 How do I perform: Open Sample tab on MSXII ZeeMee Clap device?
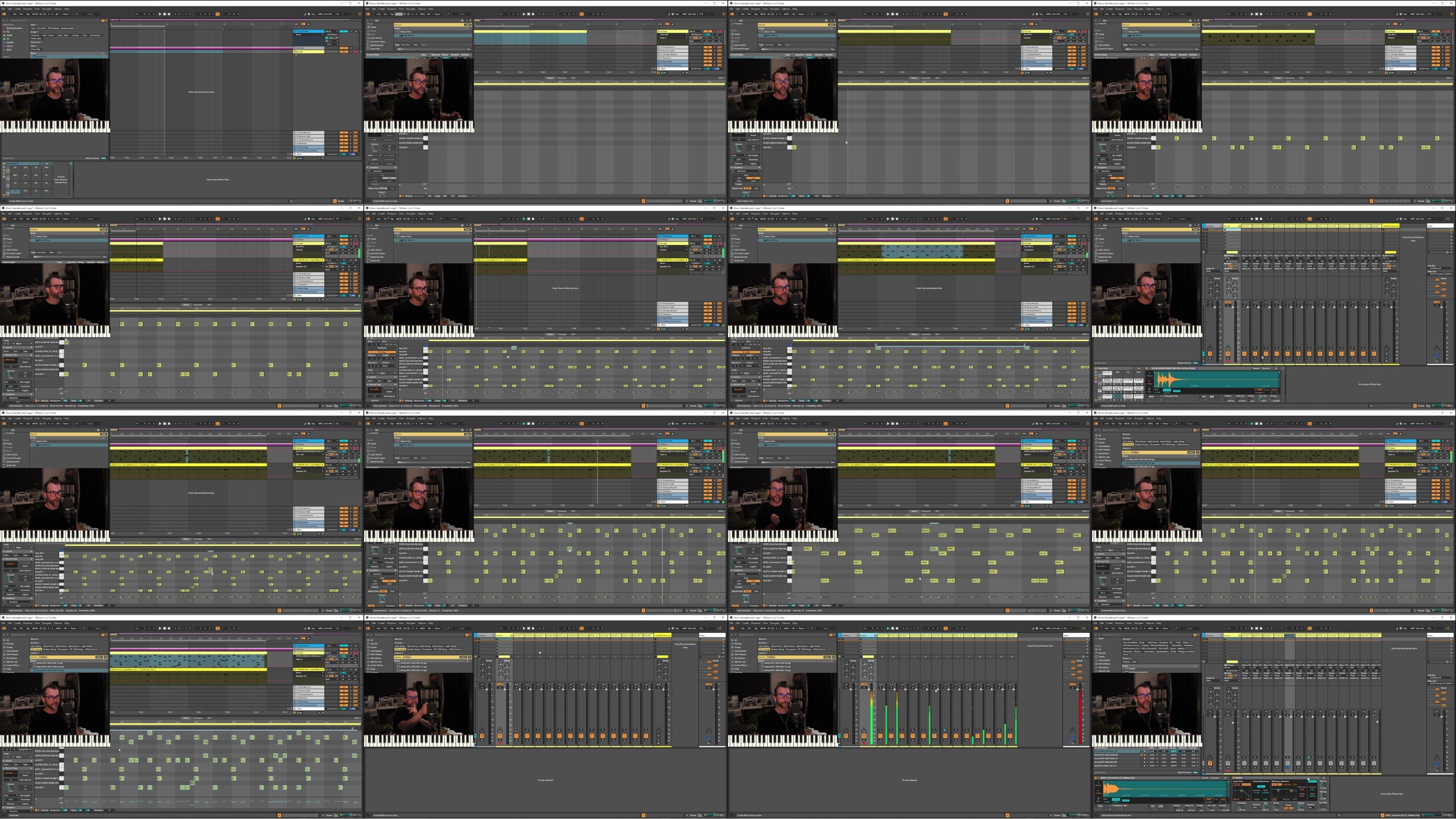click(x=1205, y=779)
